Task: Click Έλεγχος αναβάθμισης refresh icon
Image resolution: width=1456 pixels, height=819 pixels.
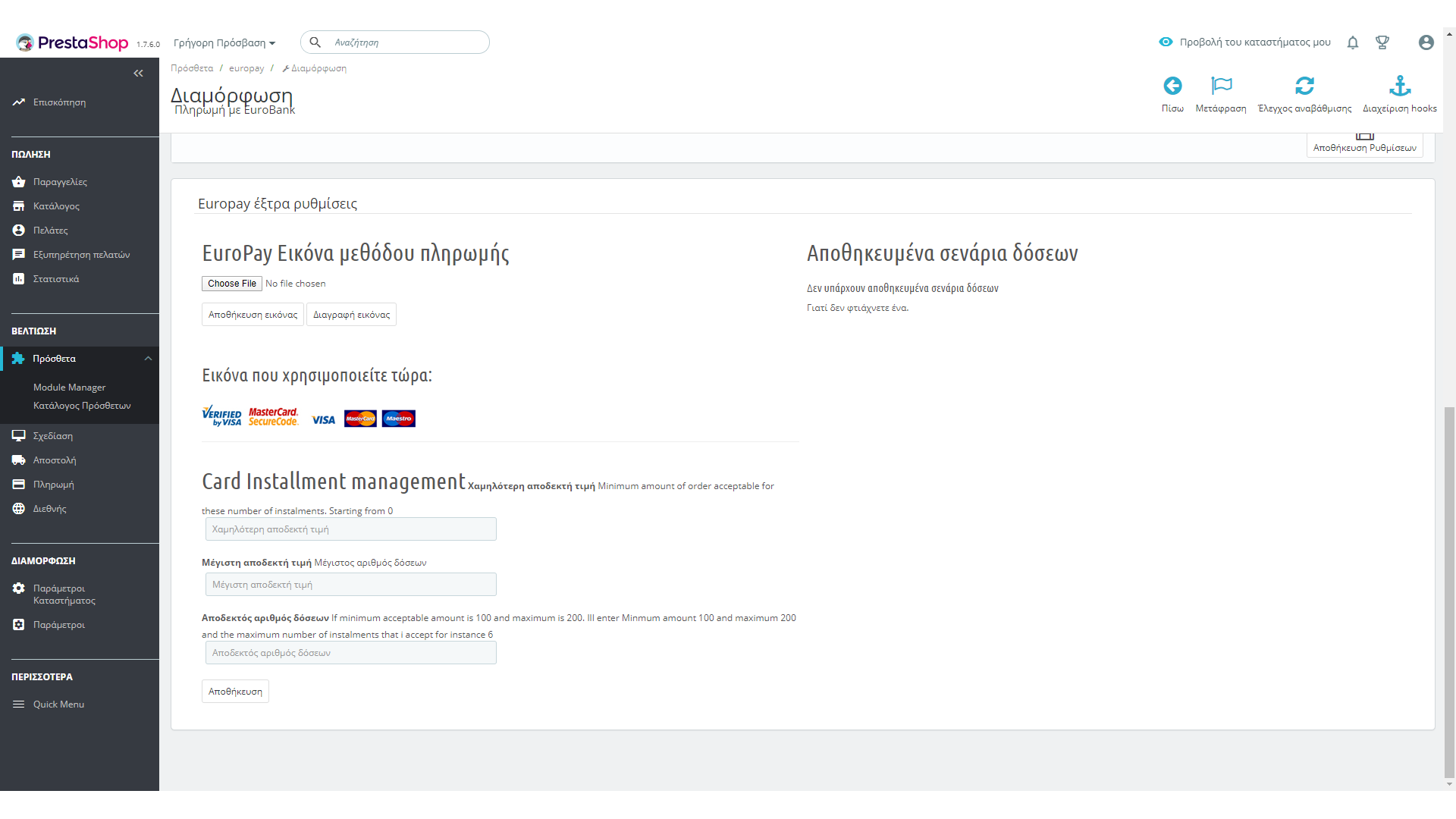Action: point(1304,86)
